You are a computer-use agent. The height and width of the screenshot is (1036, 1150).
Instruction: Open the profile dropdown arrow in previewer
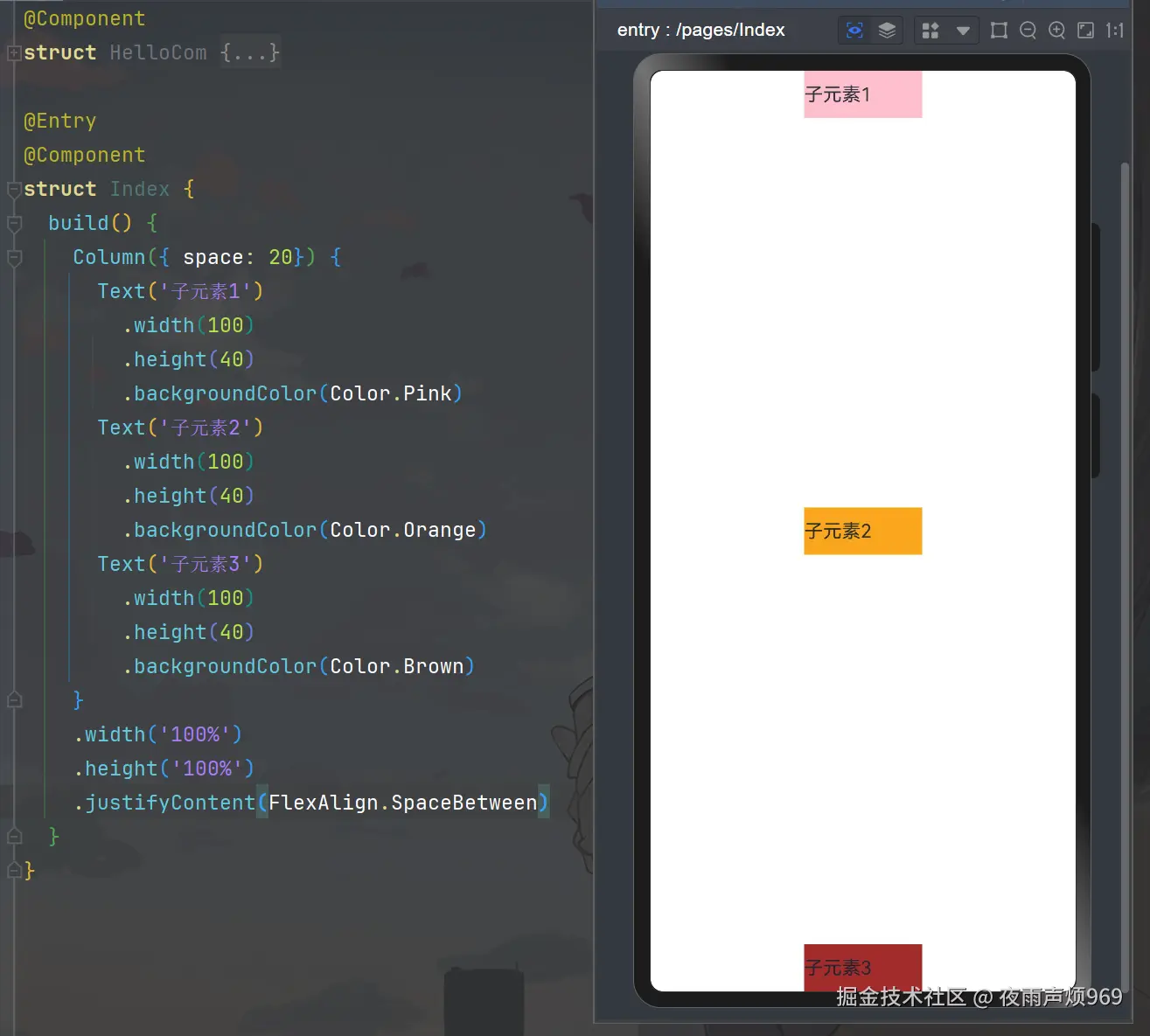click(963, 31)
